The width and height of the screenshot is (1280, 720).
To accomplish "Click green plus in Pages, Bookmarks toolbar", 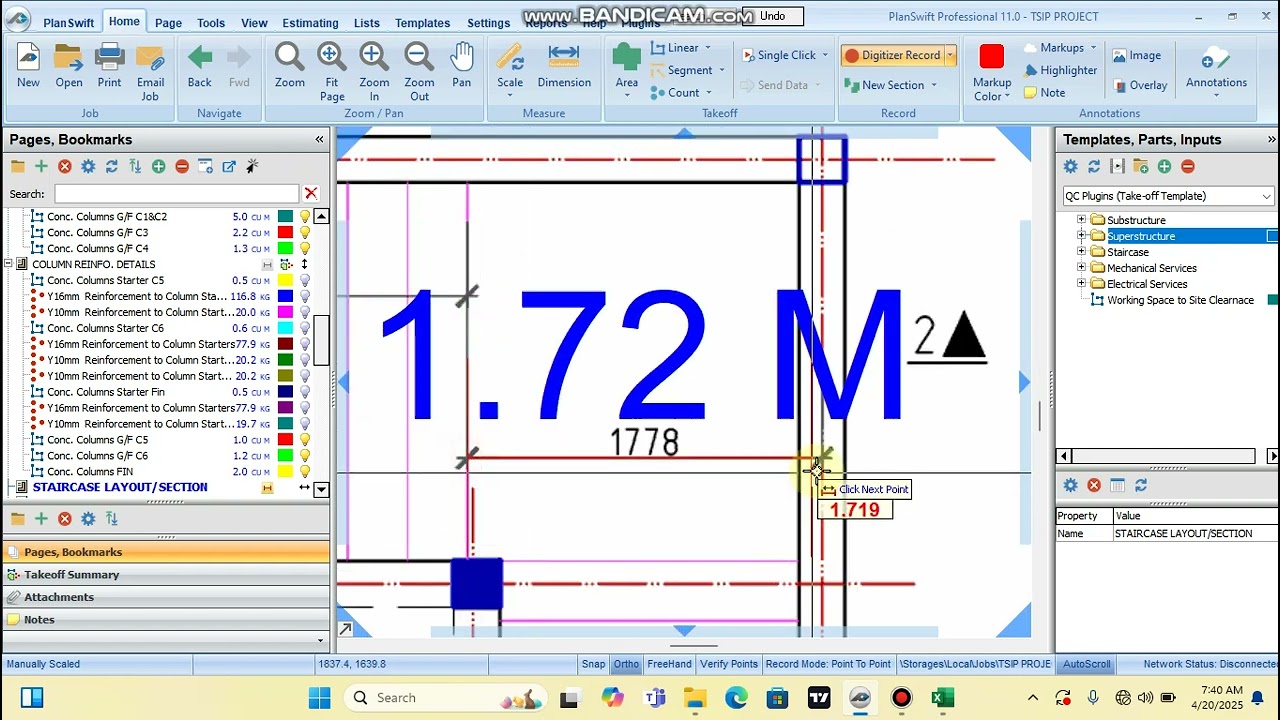I will (41, 166).
